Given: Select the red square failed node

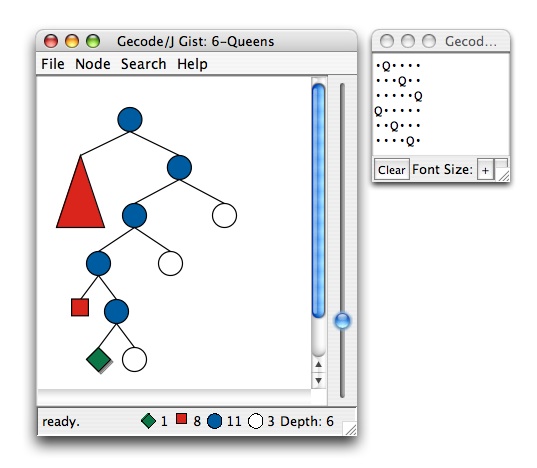Looking at the screenshot, I should [80, 307].
